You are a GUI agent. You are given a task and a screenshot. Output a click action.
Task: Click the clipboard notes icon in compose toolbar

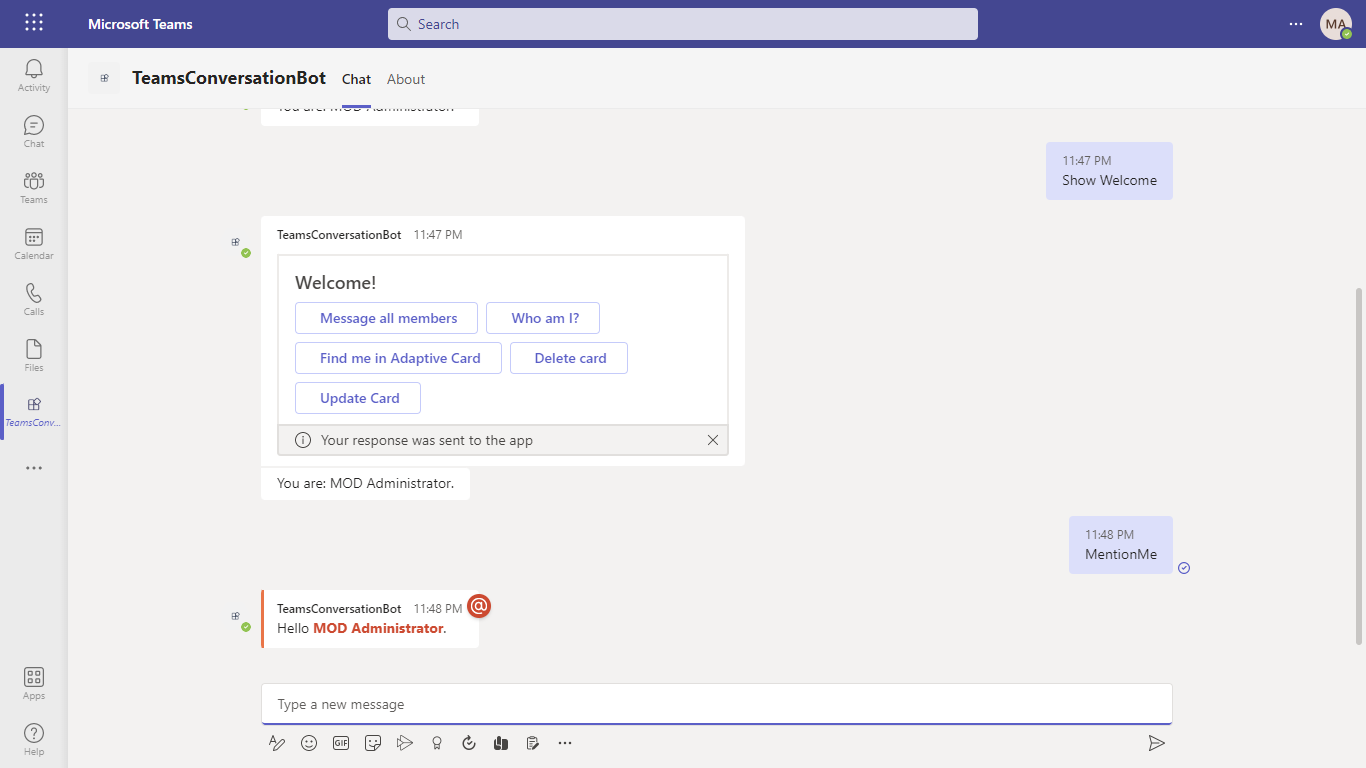[x=533, y=743]
